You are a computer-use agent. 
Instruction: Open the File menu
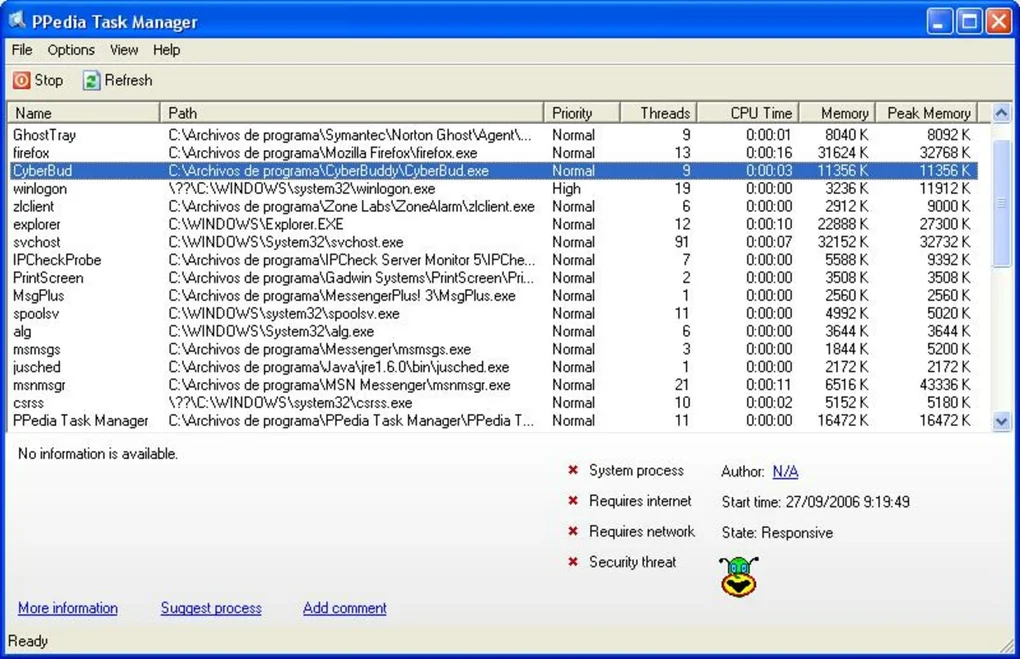click(20, 50)
